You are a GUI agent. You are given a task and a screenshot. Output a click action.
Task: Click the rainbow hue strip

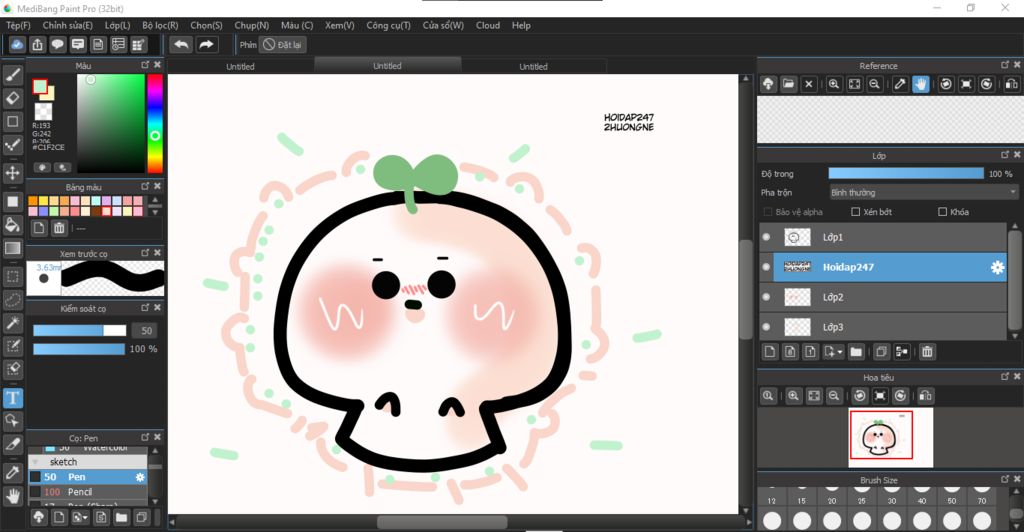click(x=155, y=123)
